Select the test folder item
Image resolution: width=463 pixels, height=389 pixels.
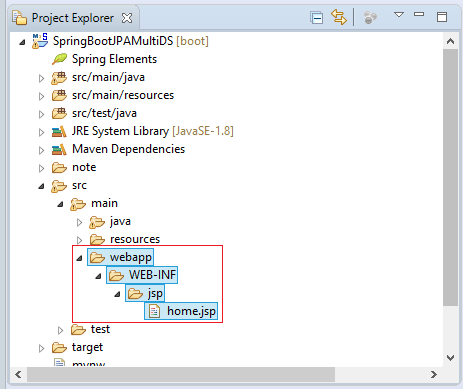(x=100, y=329)
